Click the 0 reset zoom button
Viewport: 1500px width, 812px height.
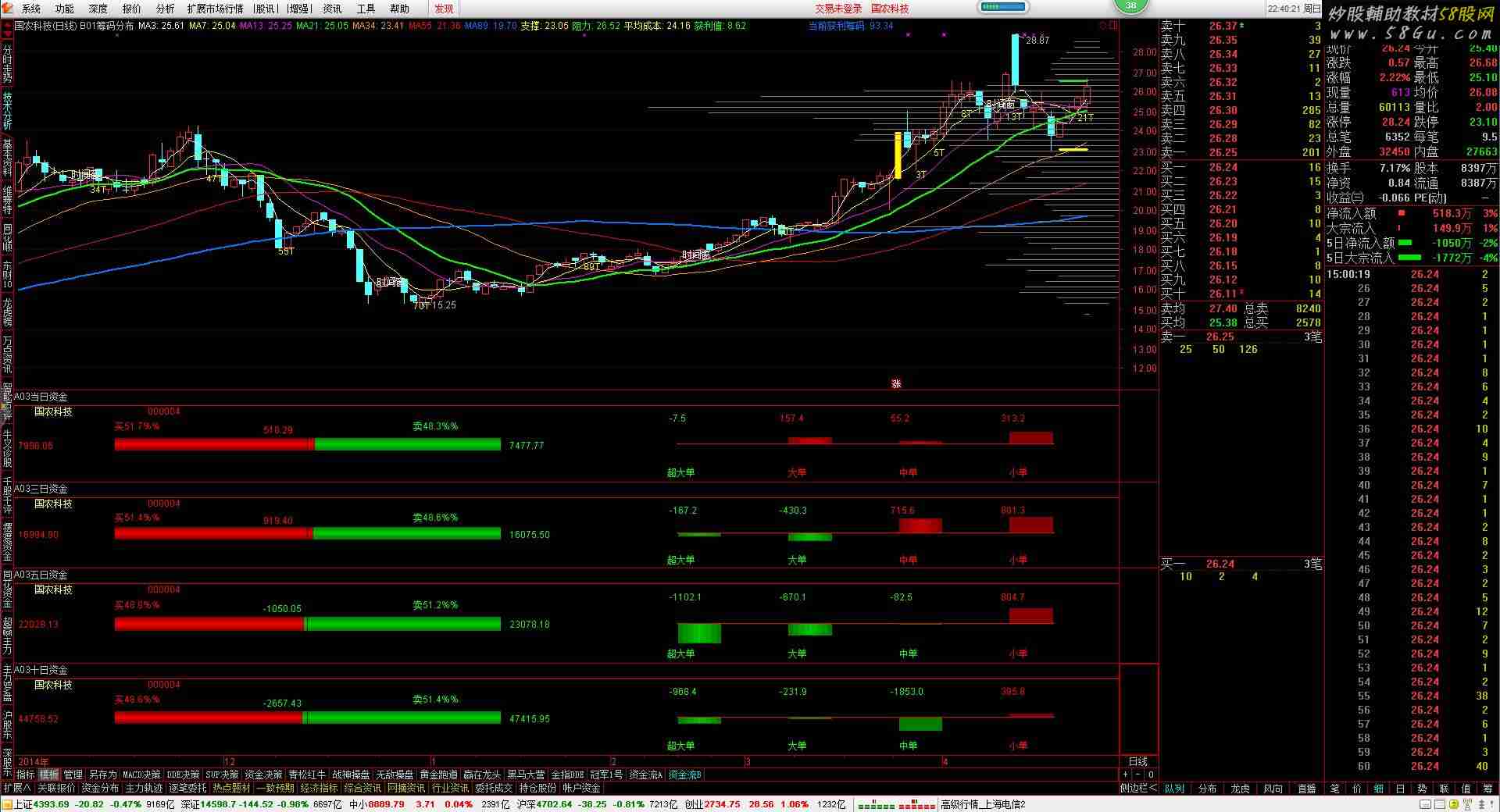point(1151,775)
